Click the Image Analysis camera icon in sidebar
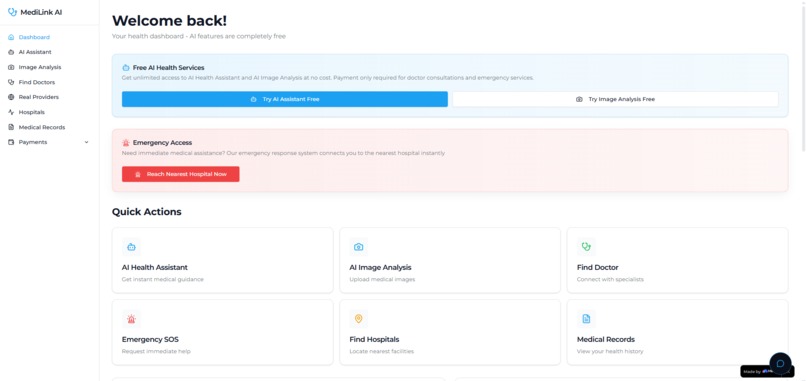This screenshot has width=806, height=381. pyautogui.click(x=11, y=67)
